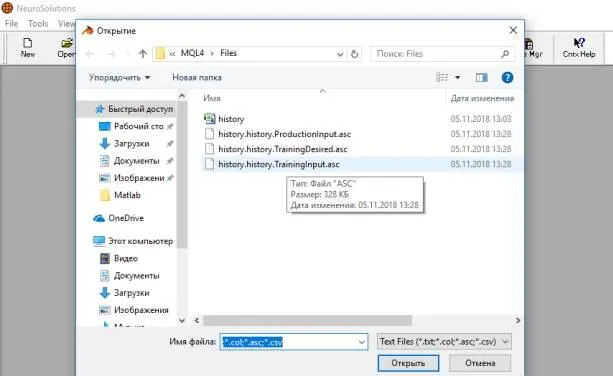
Task: Click the blue help question mark icon
Action: tap(507, 77)
